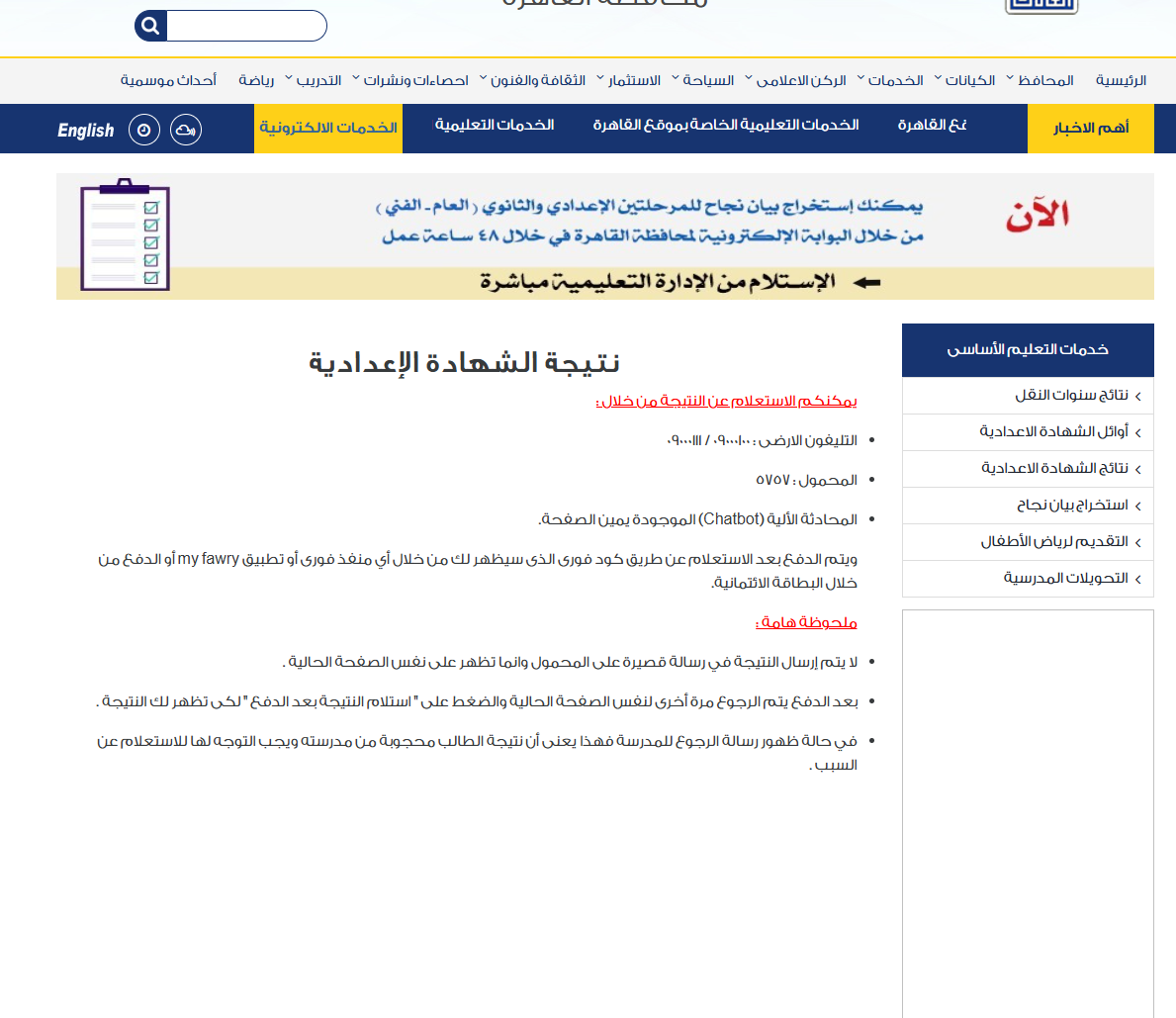Click the chevron beside نتائج سنوات النقل
The height and width of the screenshot is (1018, 1176).
click(x=1138, y=397)
